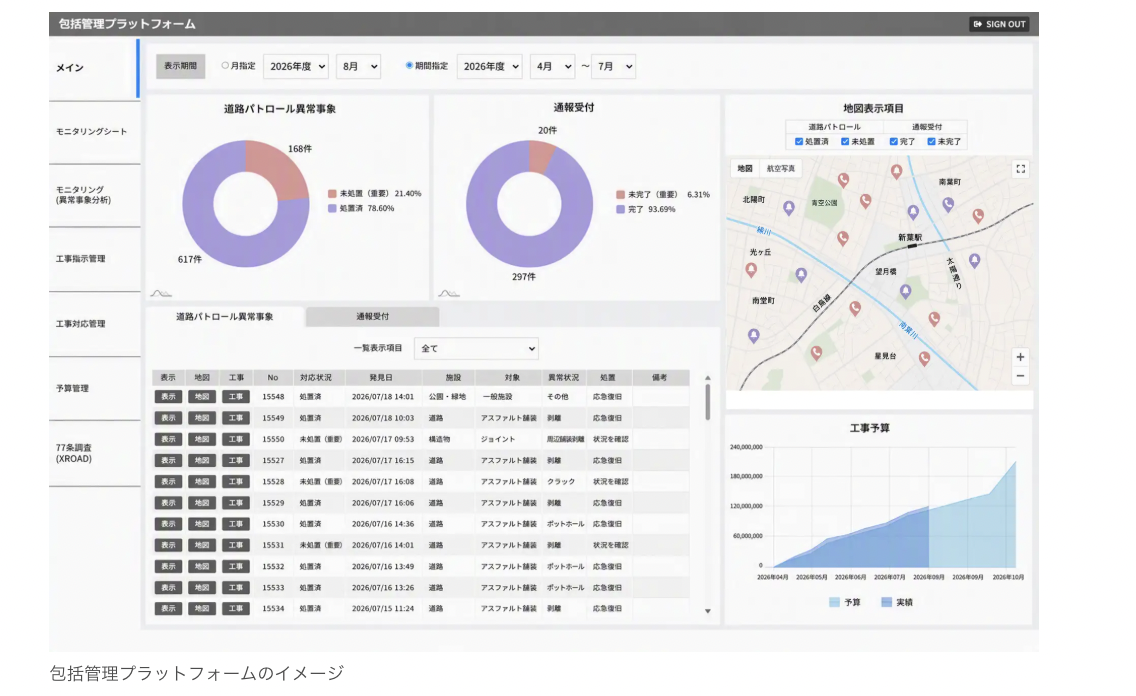Click the chart icon below 通報受付 donut

[448, 293]
